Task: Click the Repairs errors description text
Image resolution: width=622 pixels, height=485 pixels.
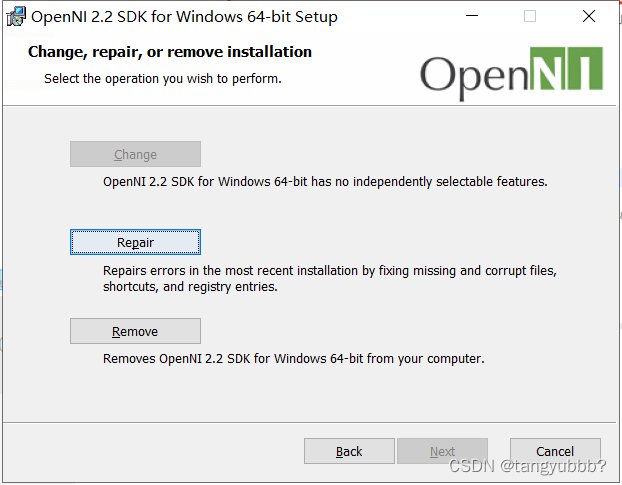Action: point(330,278)
